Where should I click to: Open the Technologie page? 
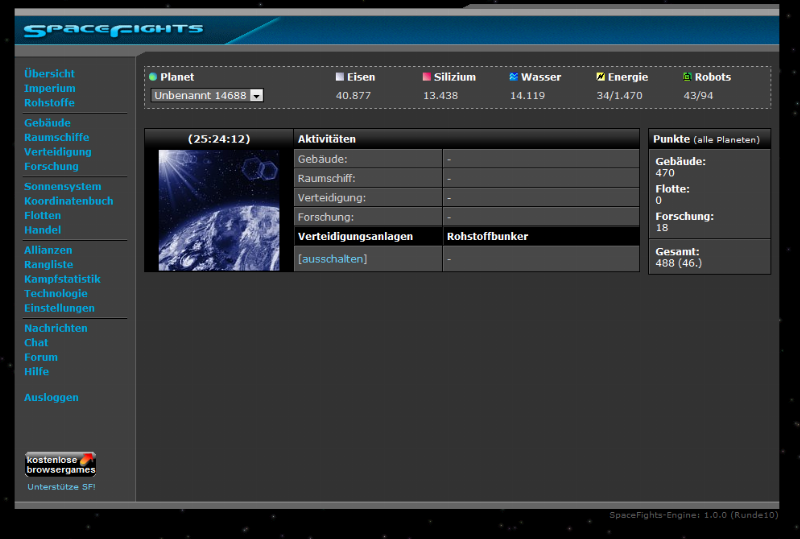(56, 293)
